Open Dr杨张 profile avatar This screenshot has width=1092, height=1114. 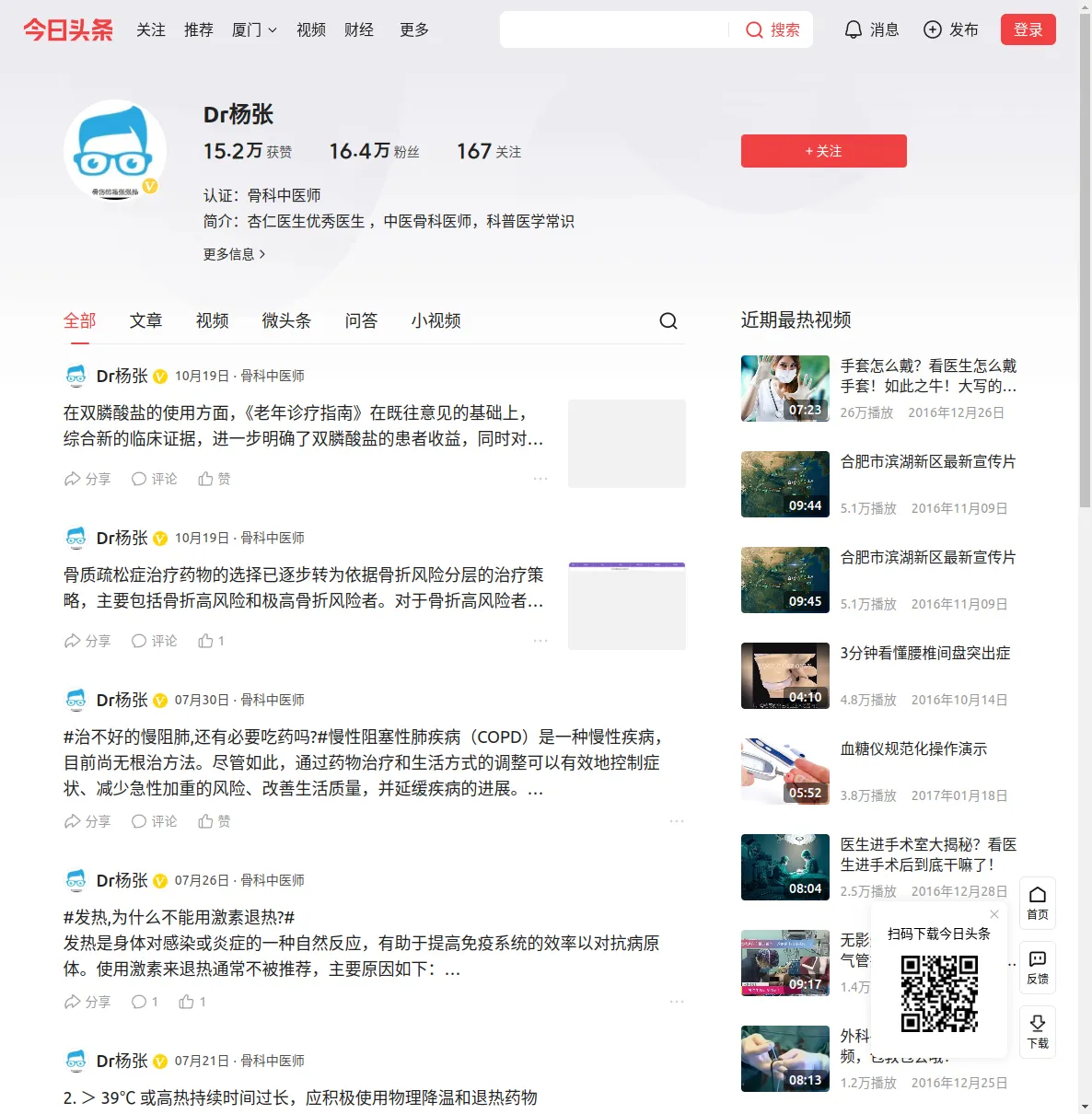(x=115, y=150)
